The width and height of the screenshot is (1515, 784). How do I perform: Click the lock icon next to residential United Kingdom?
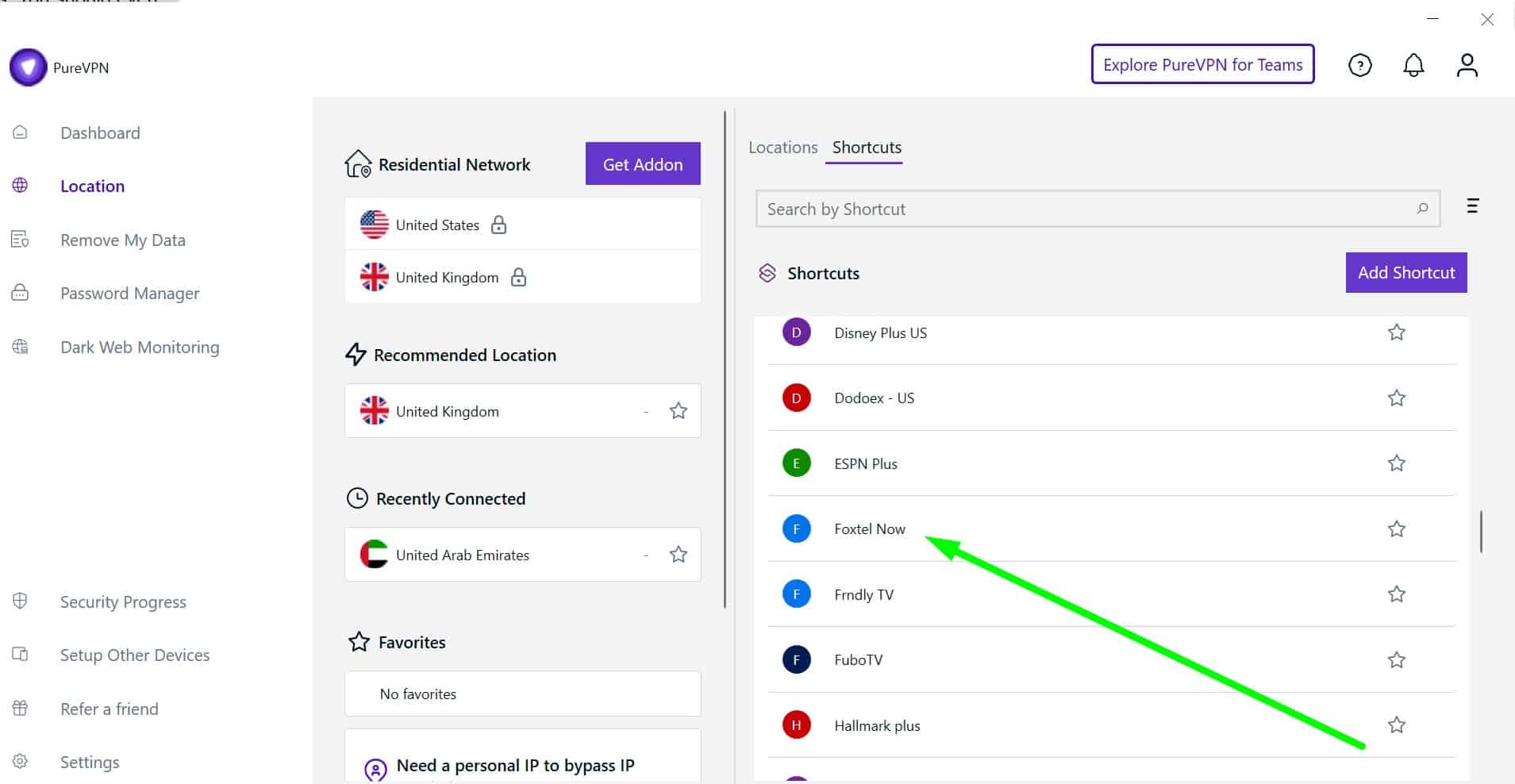518,277
